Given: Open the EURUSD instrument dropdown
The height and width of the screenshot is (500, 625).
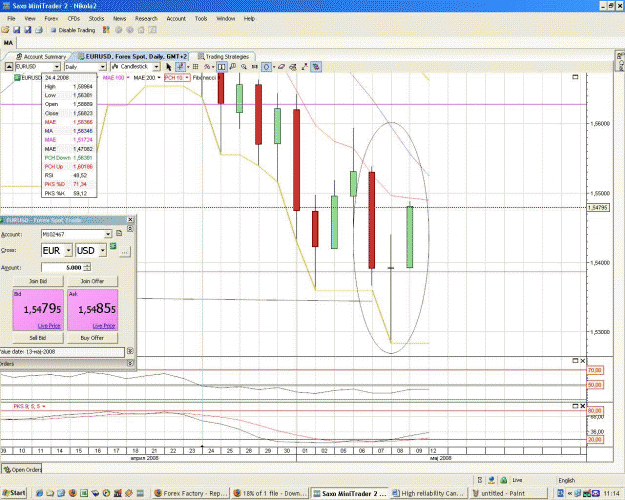Looking at the screenshot, I should tap(57, 67).
